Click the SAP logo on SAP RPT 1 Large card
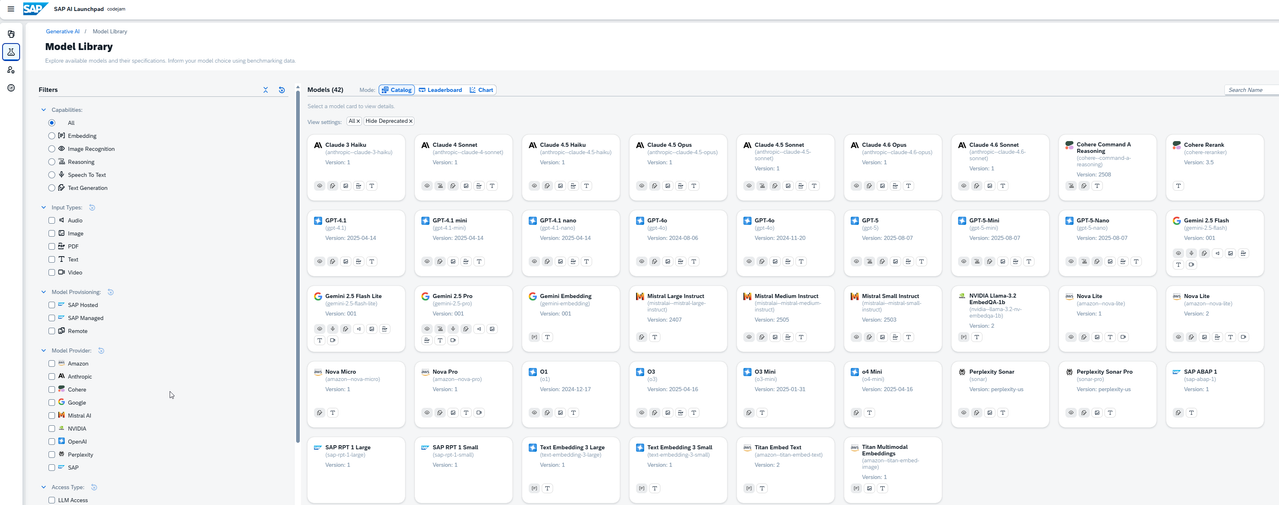Screen dimensions: 1279x505 (318, 447)
